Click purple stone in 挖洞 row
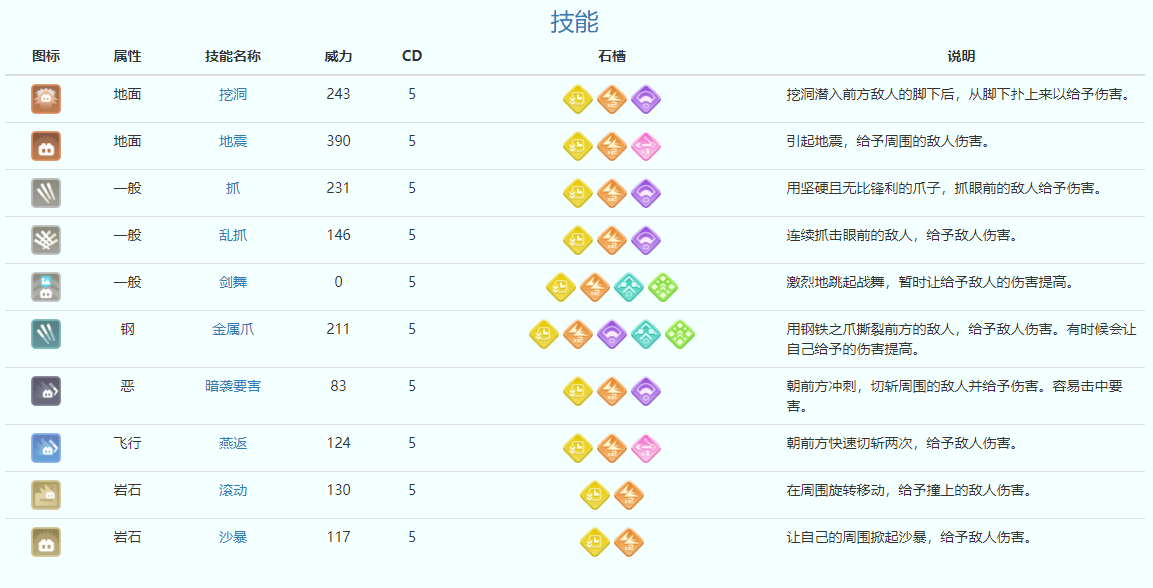Viewport: 1153px width, 588px height. pyautogui.click(x=646, y=100)
